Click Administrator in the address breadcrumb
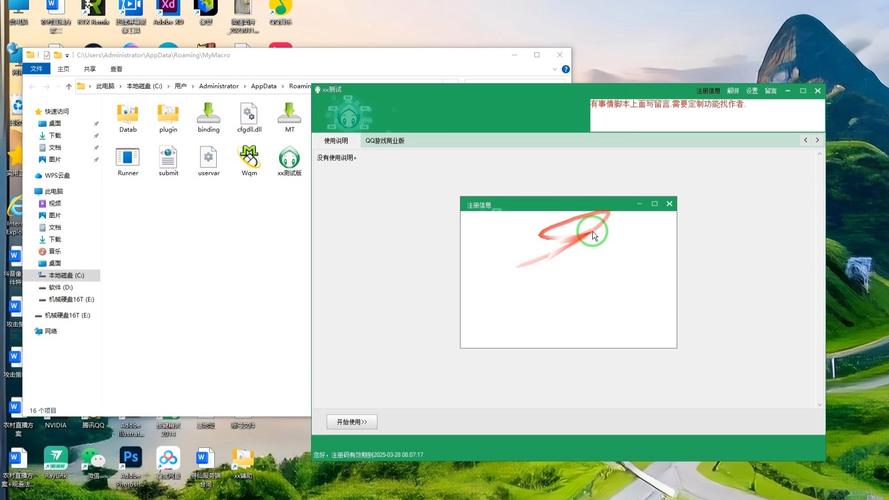The width and height of the screenshot is (889, 500). click(x=219, y=86)
